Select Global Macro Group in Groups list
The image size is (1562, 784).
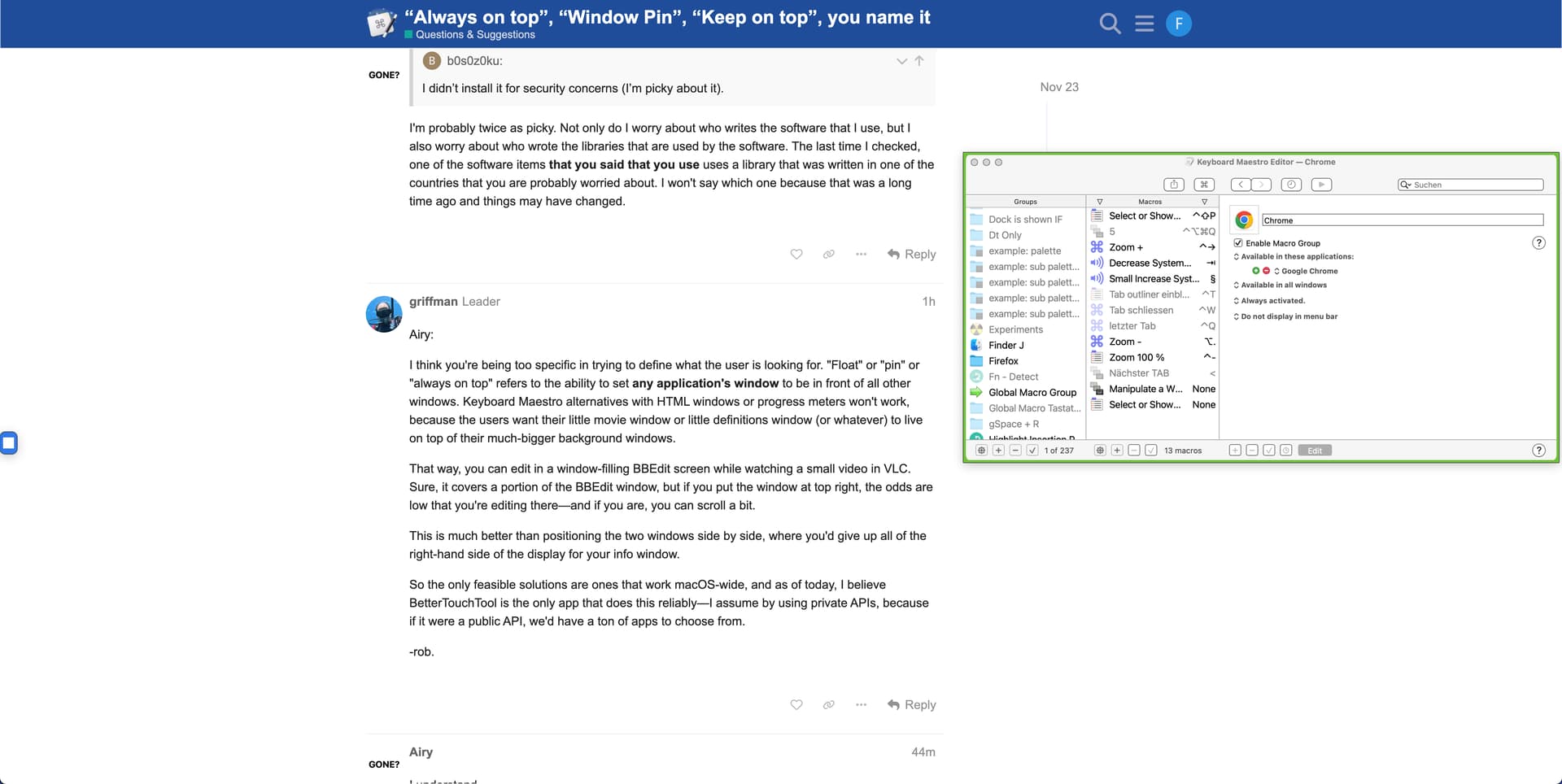point(1032,392)
